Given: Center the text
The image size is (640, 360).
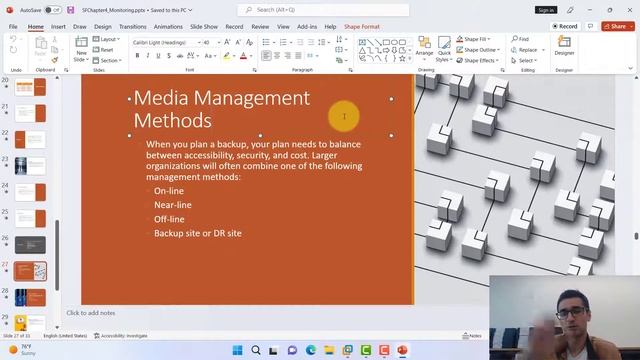Looking at the screenshot, I should (x=277, y=56).
